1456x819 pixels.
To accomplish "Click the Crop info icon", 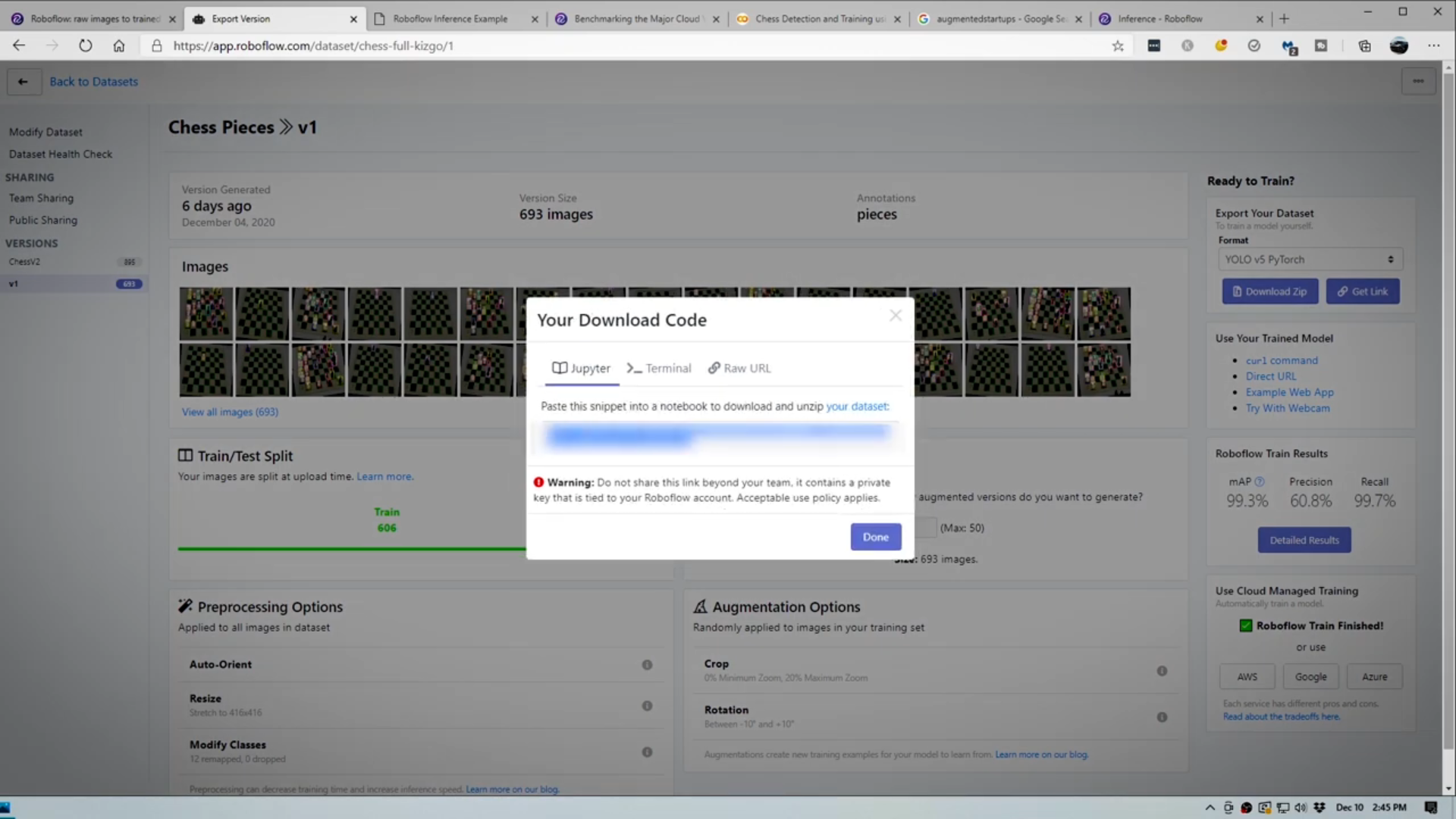I will click(x=1162, y=670).
